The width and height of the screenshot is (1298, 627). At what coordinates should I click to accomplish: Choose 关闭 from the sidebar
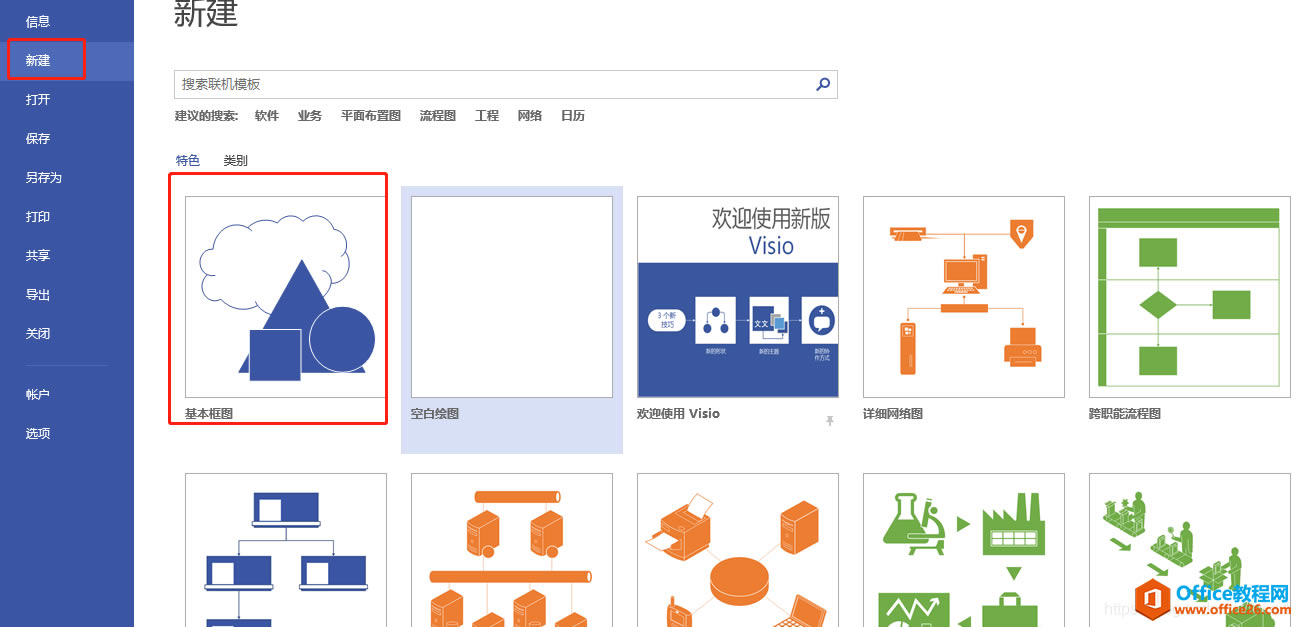pos(38,334)
